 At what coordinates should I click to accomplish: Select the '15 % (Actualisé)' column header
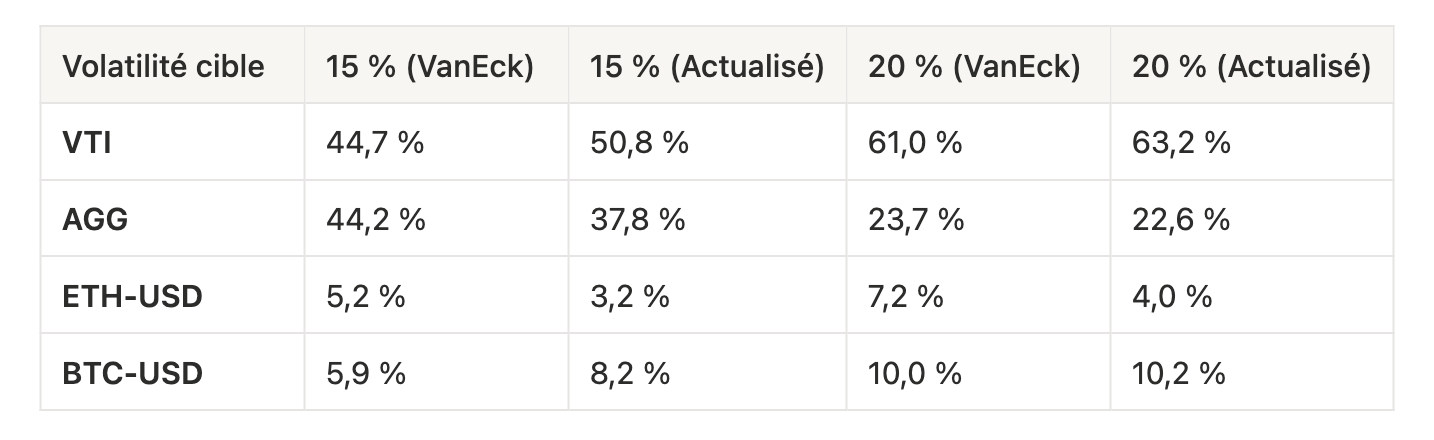click(708, 65)
